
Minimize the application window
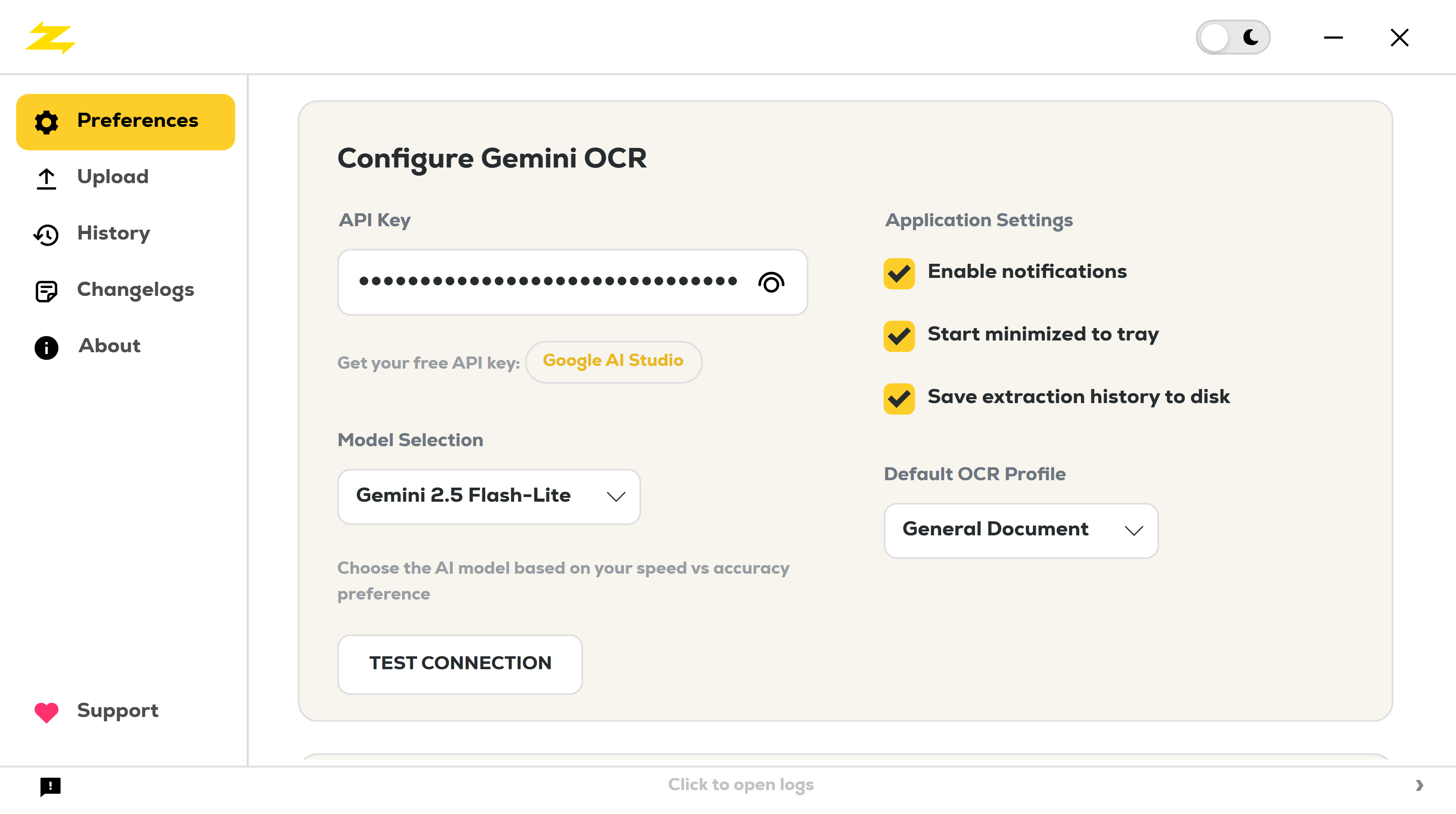click(x=1334, y=38)
